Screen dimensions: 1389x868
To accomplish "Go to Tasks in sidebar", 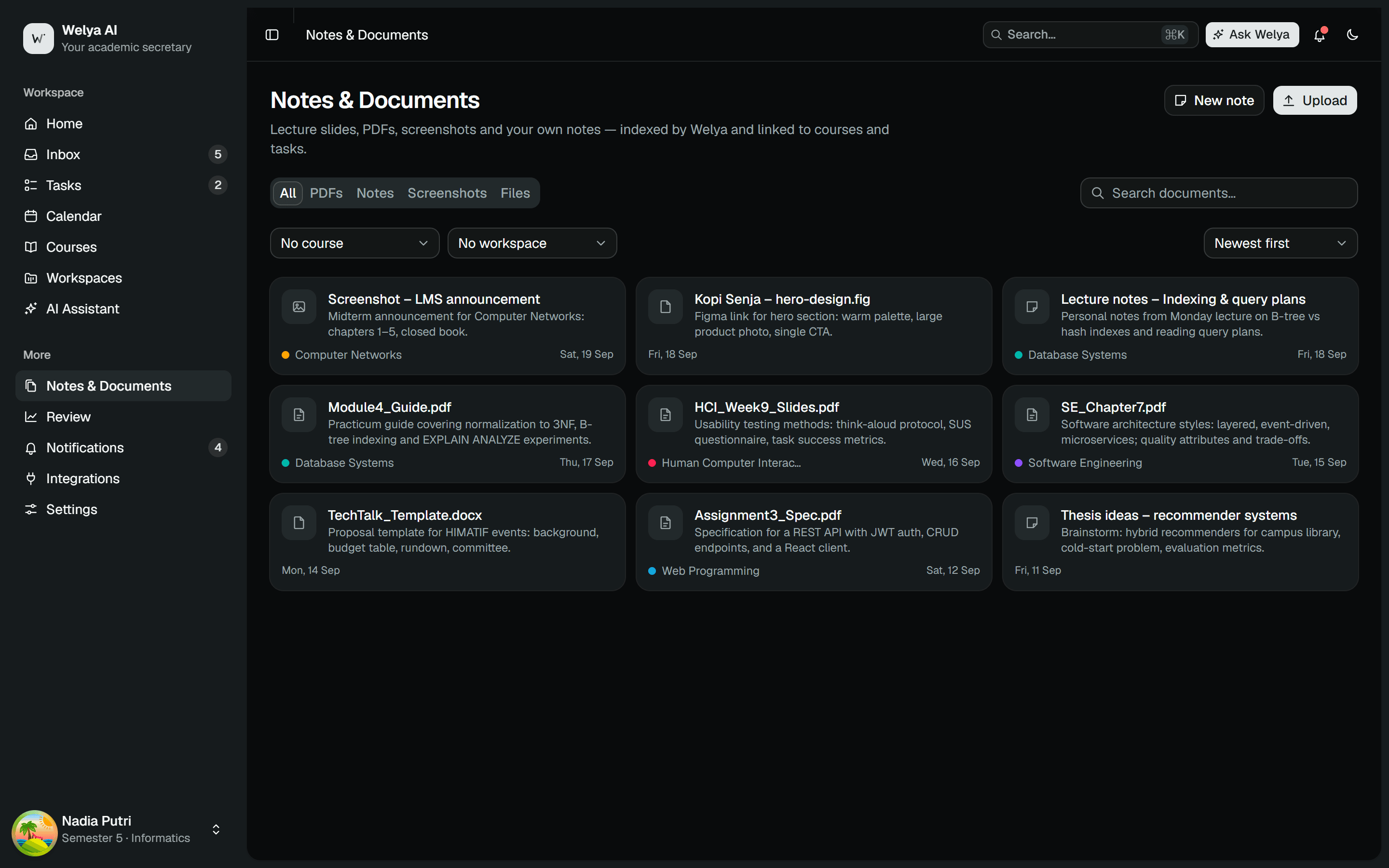I will click(123, 186).
